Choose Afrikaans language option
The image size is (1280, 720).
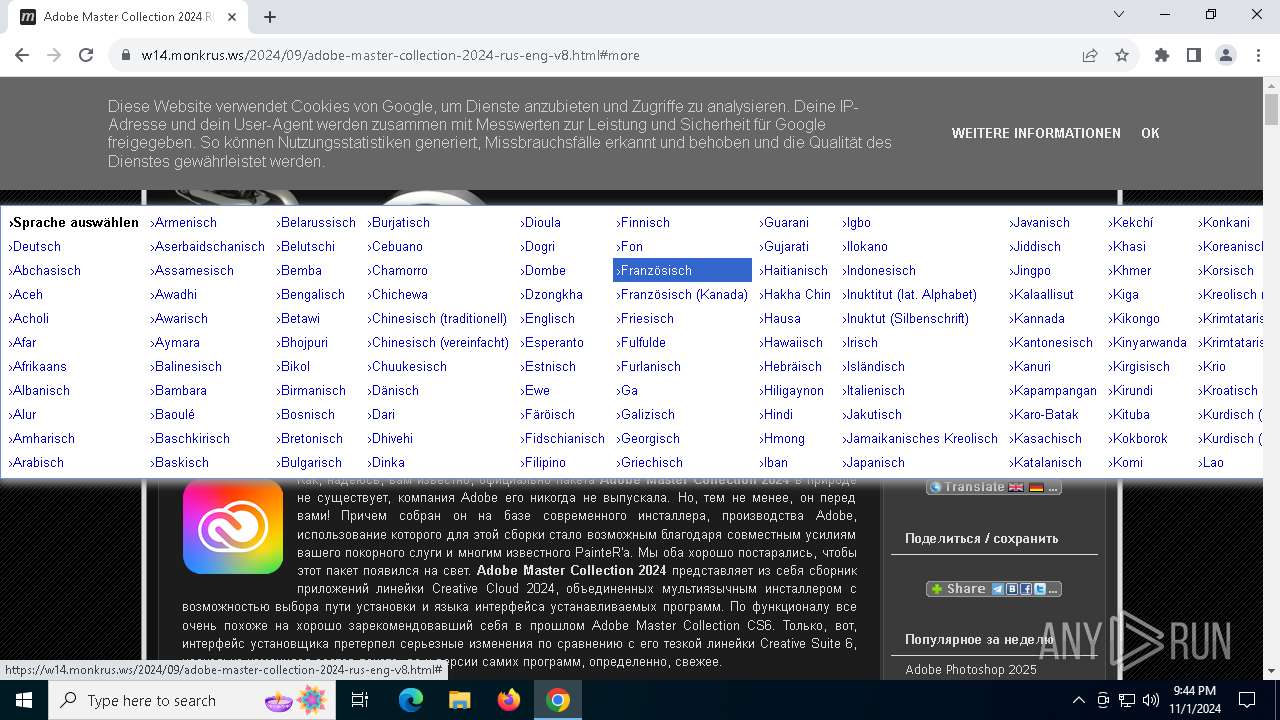coord(38,366)
